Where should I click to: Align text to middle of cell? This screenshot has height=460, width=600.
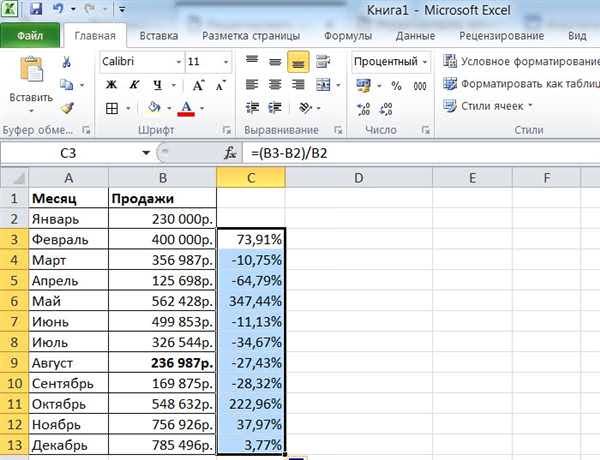275,61
